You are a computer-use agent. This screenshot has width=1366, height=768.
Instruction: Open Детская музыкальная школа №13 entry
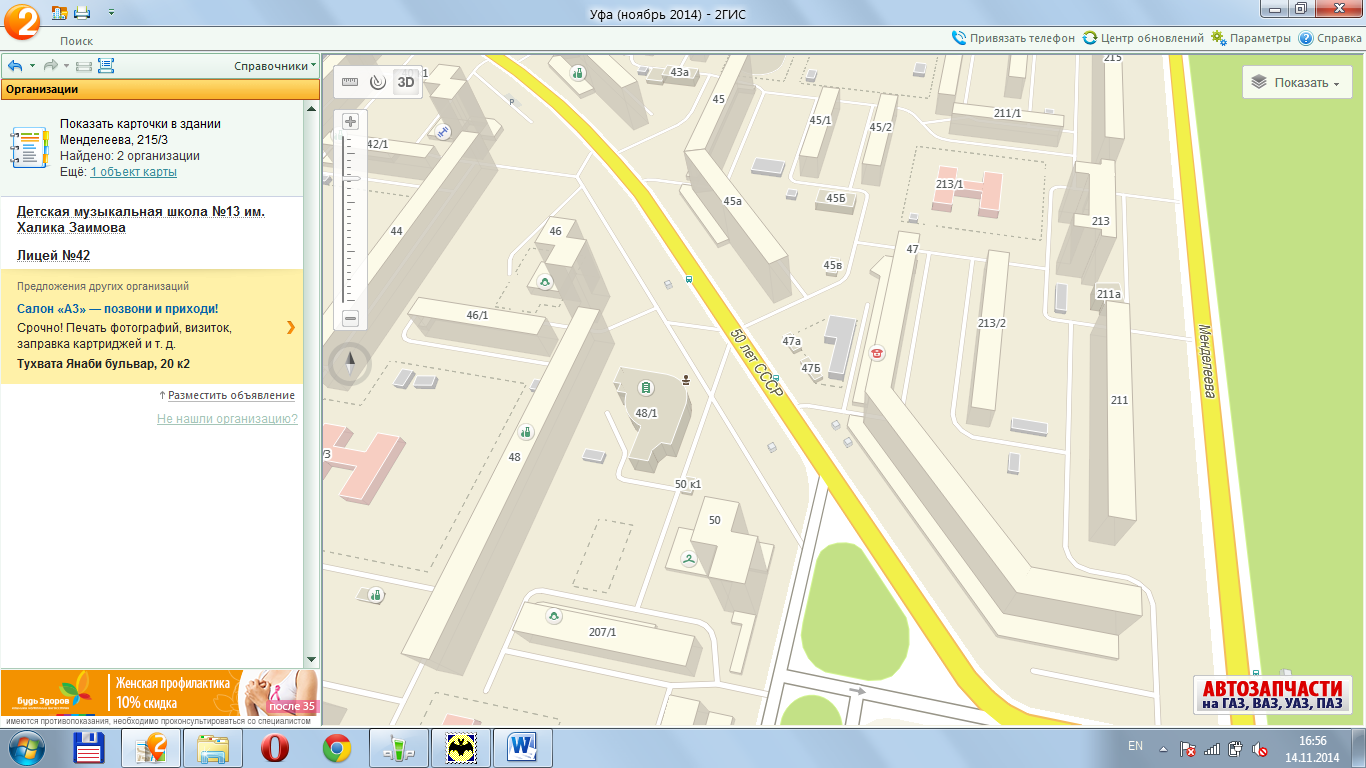141,220
